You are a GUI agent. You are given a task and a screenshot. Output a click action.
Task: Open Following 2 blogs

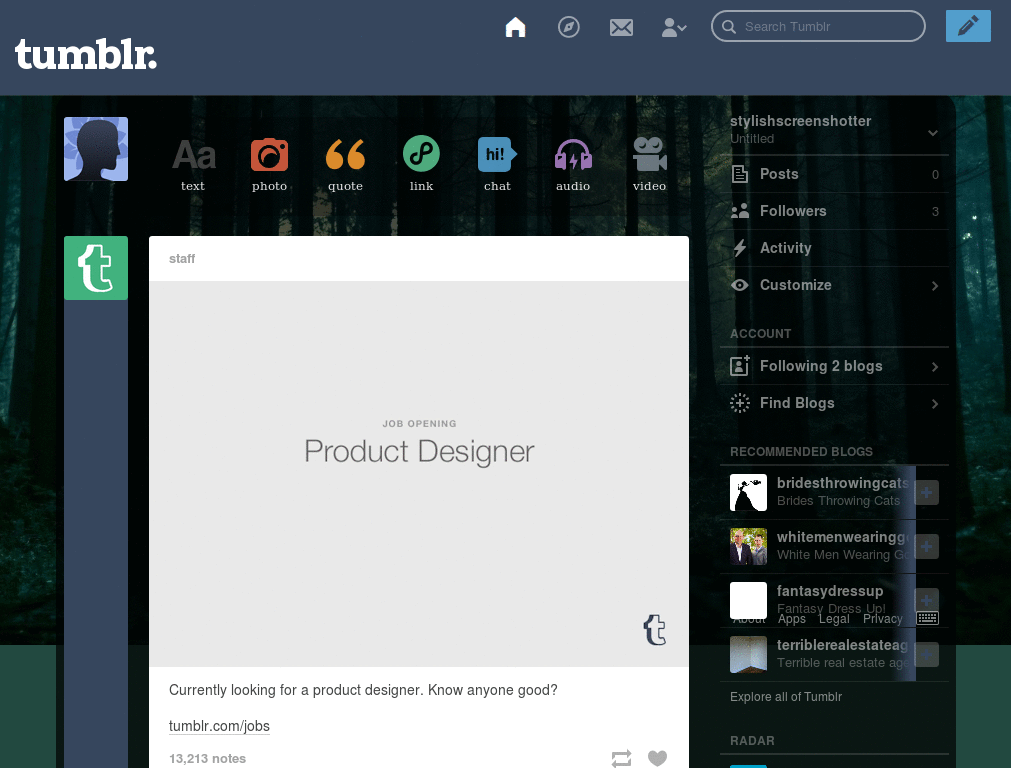pyautogui.click(x=834, y=366)
